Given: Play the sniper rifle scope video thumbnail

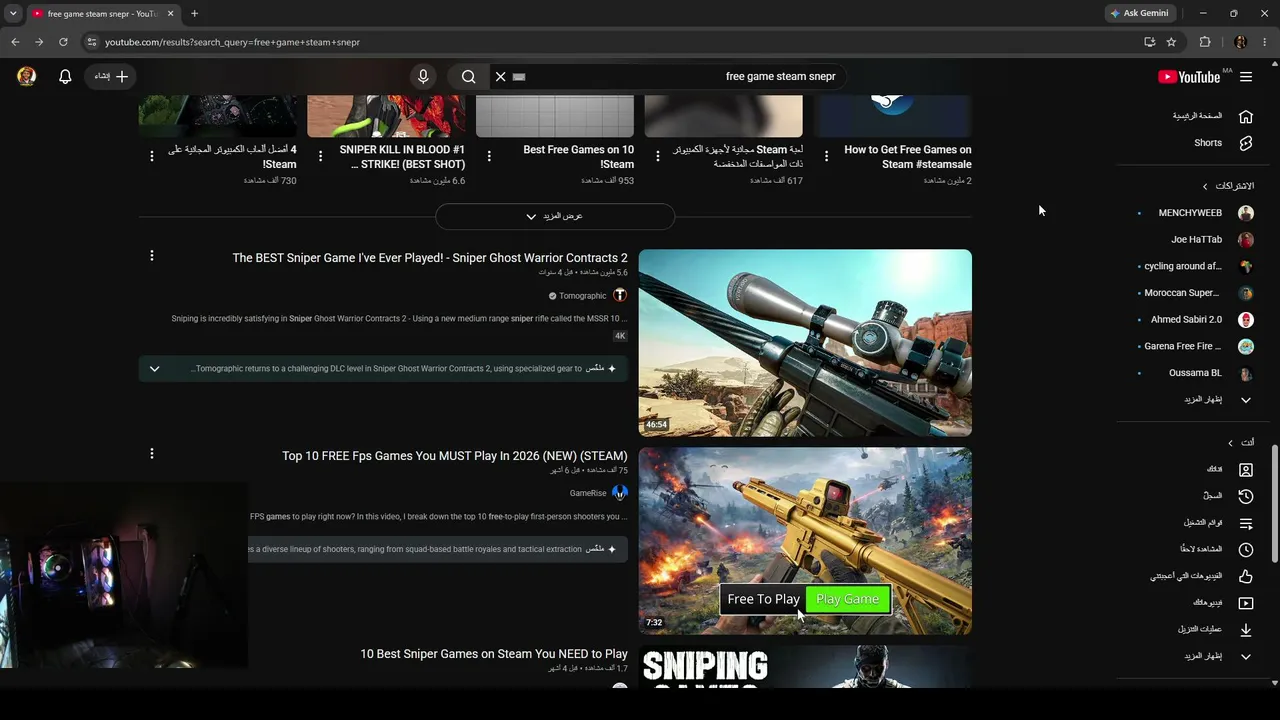Looking at the screenshot, I should (x=805, y=343).
